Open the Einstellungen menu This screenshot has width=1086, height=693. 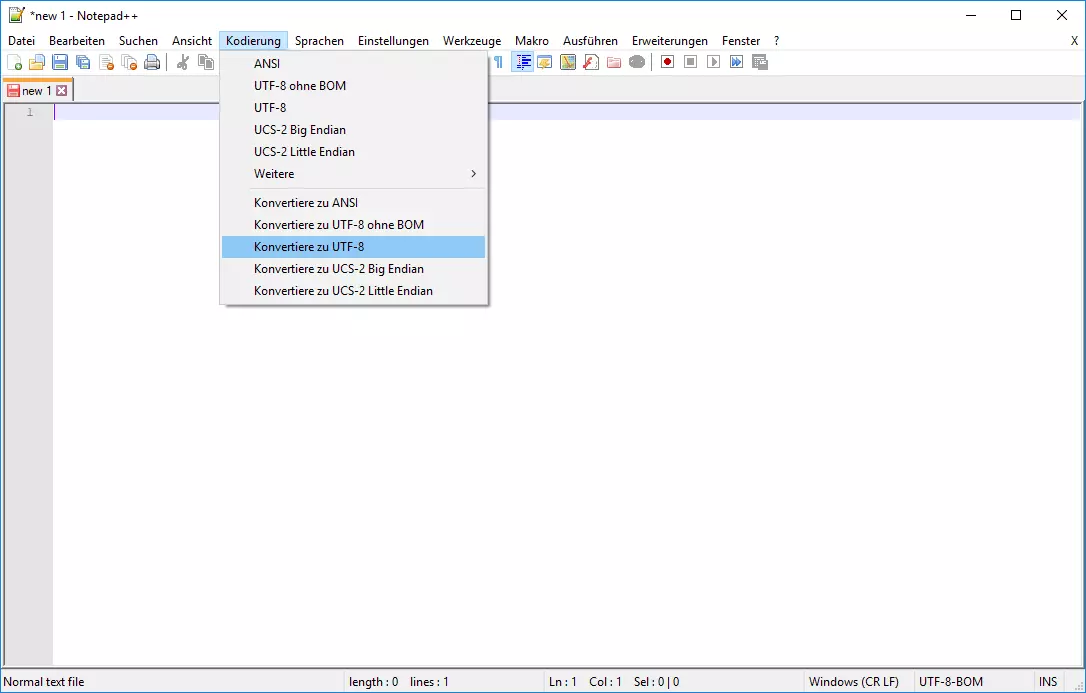click(393, 41)
